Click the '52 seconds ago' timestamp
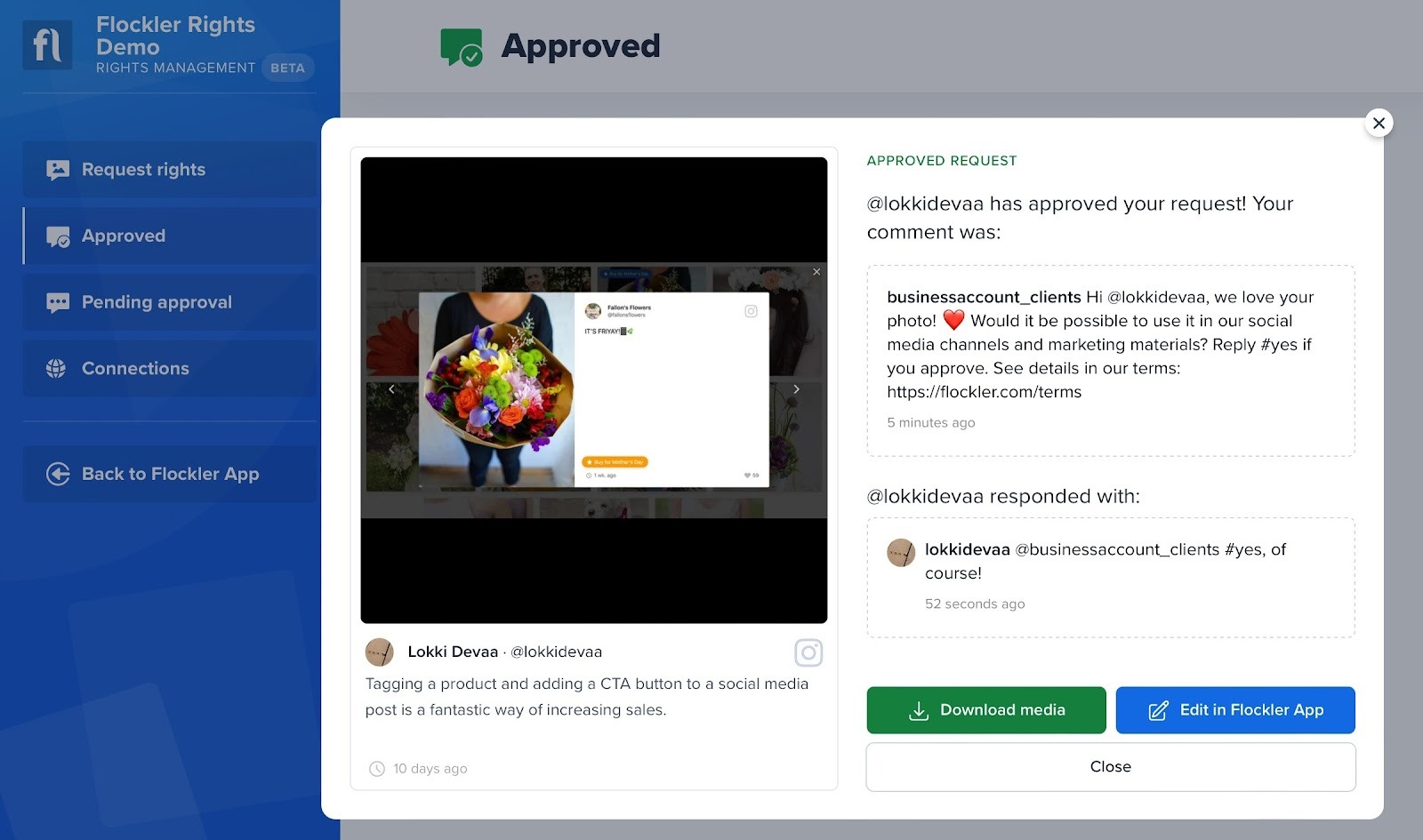The image size is (1423, 840). pyautogui.click(x=975, y=604)
